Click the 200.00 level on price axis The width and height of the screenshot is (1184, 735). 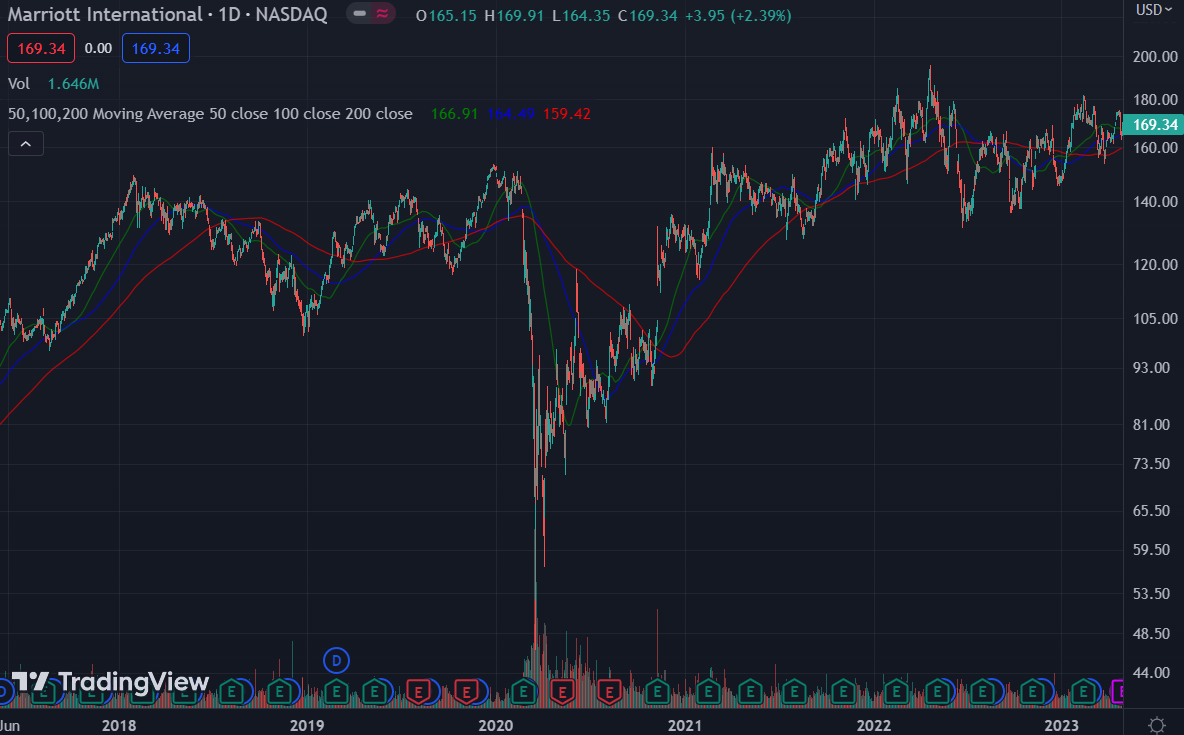click(x=1155, y=57)
